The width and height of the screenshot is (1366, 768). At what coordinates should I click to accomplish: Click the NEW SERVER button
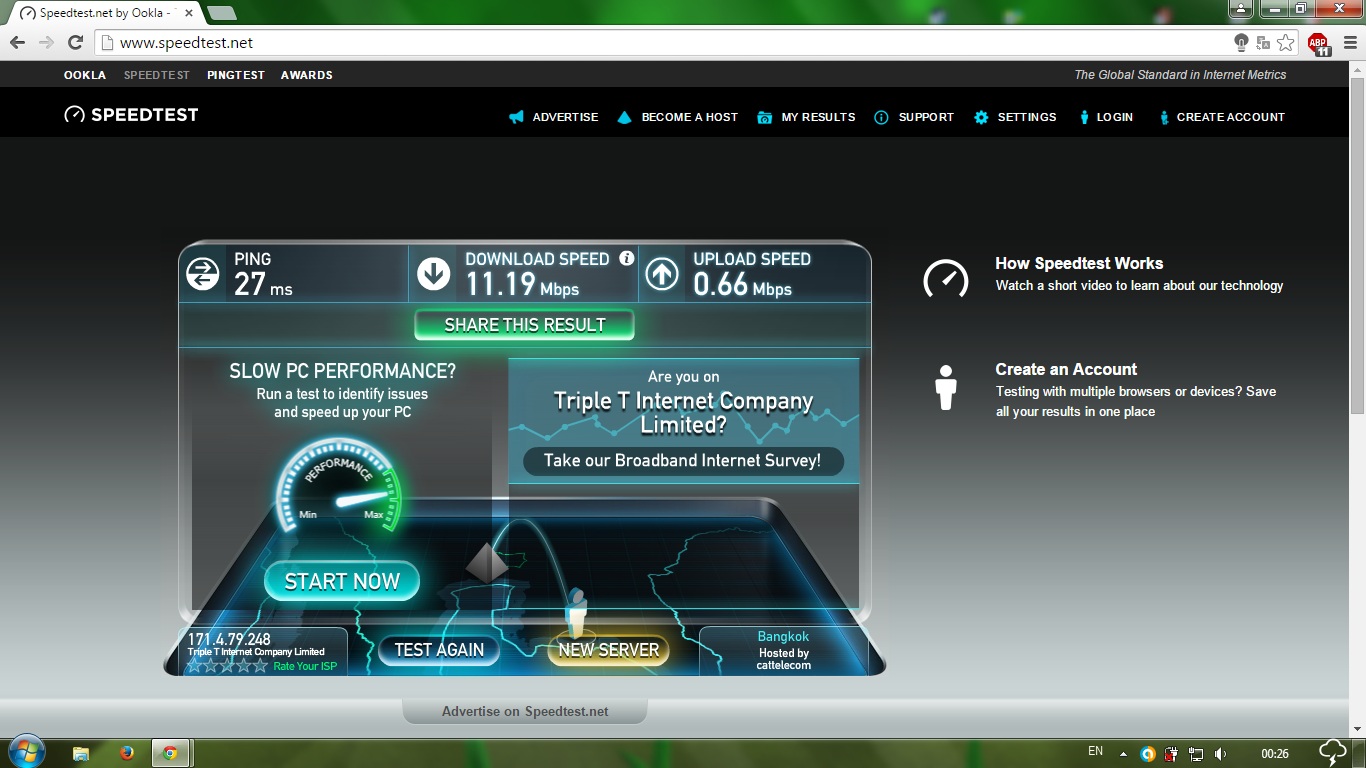[608, 650]
